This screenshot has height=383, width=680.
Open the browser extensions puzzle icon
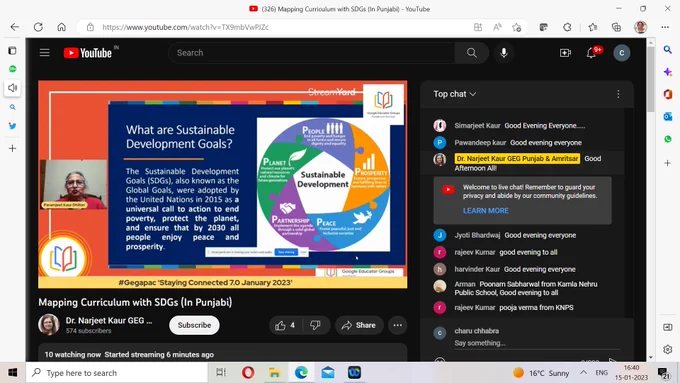567,27
